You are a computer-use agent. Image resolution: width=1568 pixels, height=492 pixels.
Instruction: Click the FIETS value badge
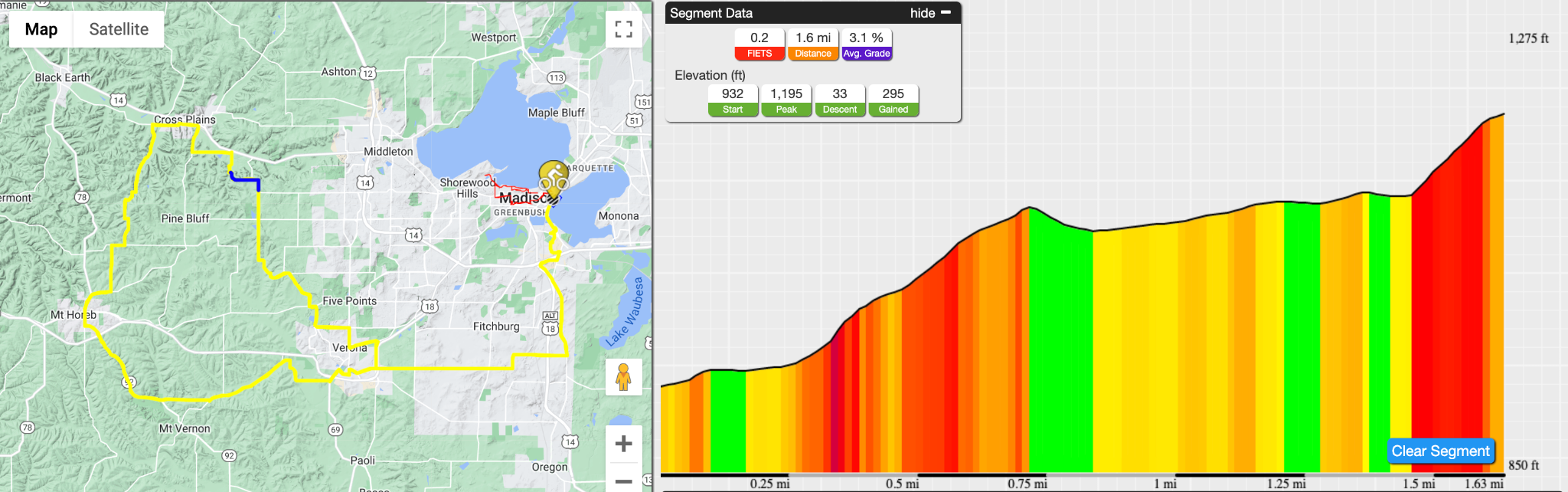pos(759,44)
